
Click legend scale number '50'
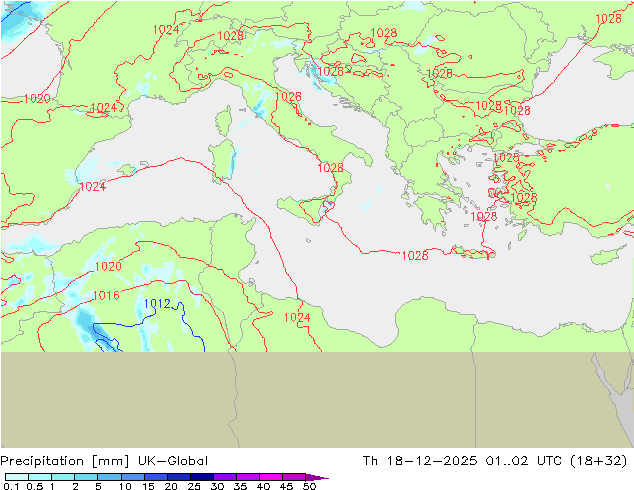(309, 486)
